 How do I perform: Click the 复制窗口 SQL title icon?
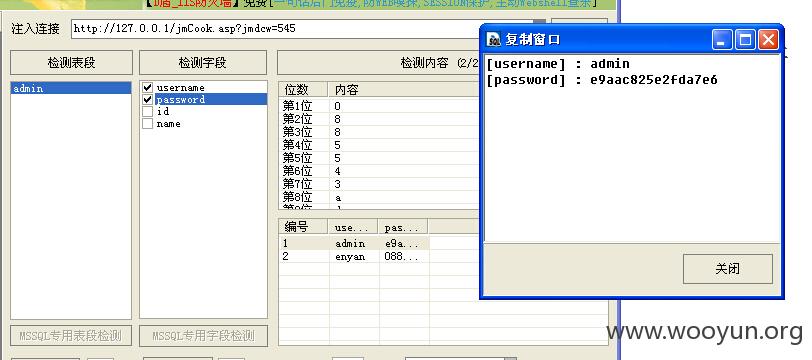(495, 39)
